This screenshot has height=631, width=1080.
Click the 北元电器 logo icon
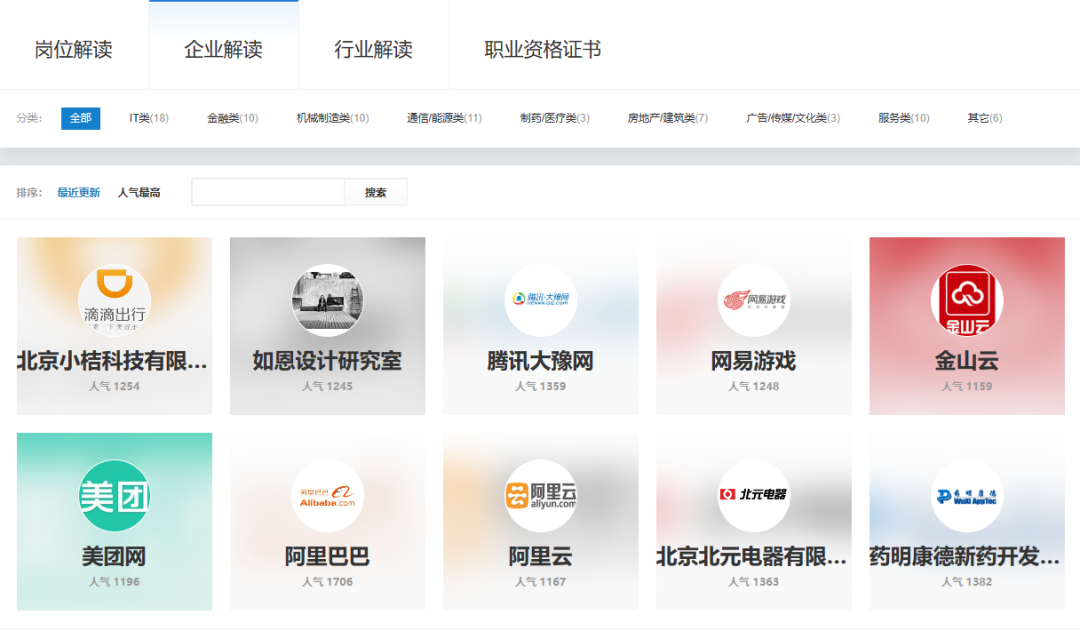(x=753, y=495)
